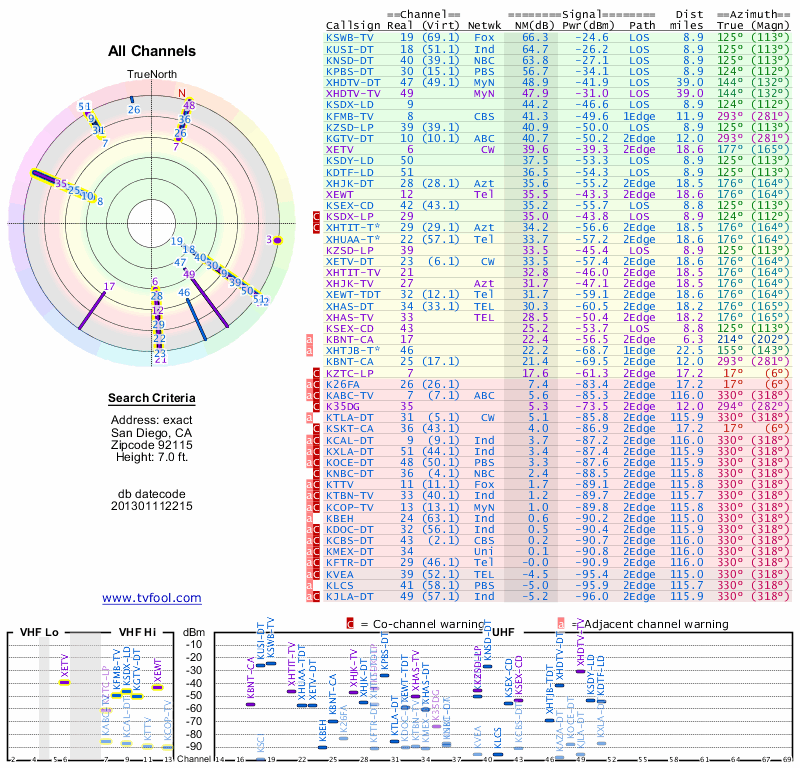Click the Path column header
This screenshot has height=768, width=800.
642,26
